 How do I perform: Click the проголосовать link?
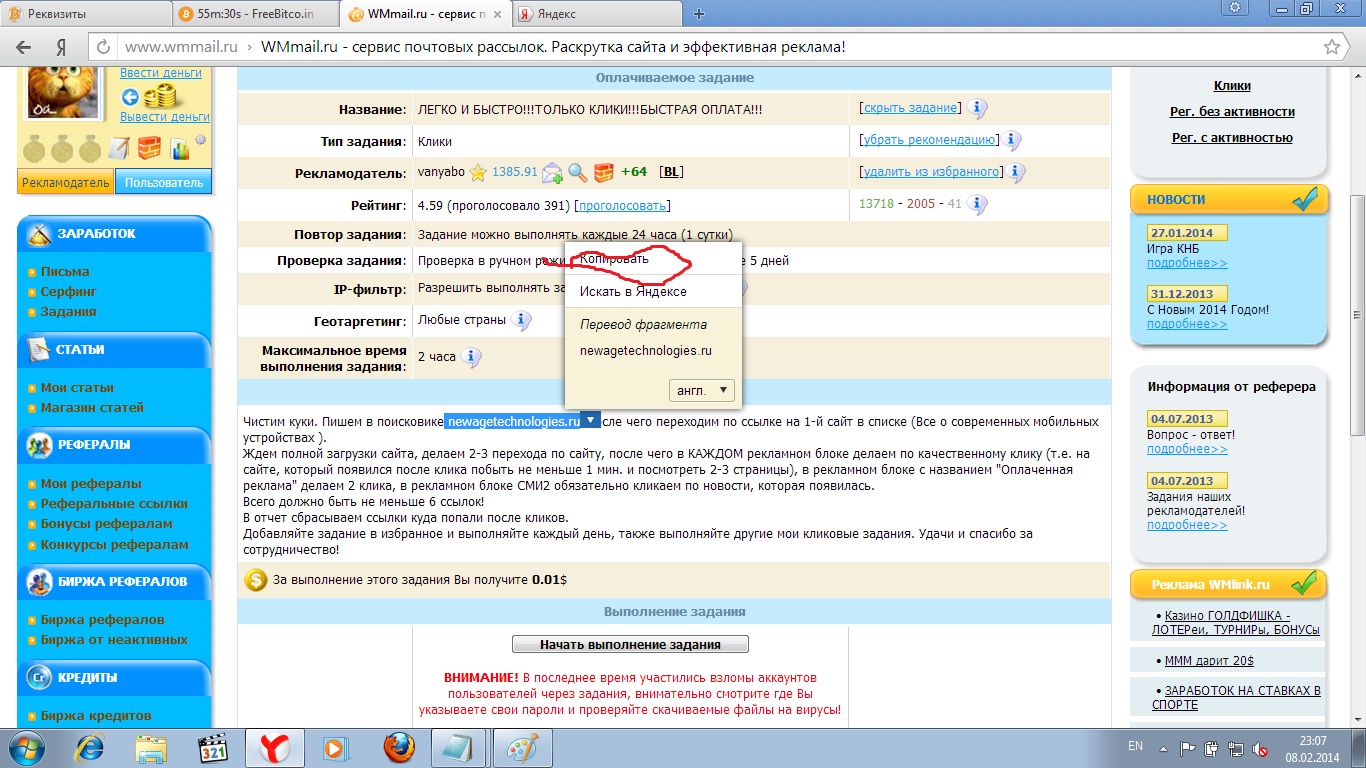coord(622,205)
